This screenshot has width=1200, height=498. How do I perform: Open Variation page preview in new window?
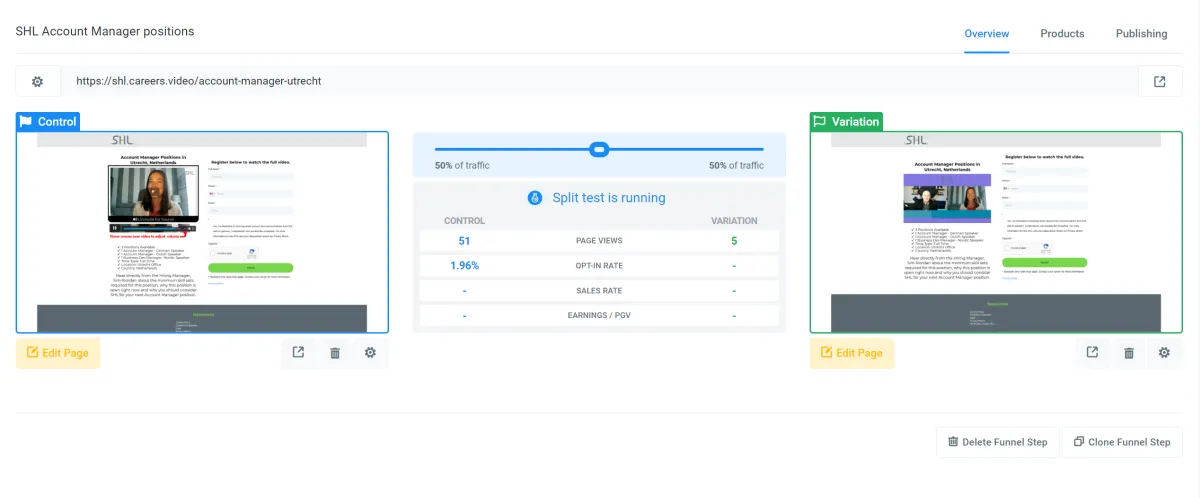1092,352
